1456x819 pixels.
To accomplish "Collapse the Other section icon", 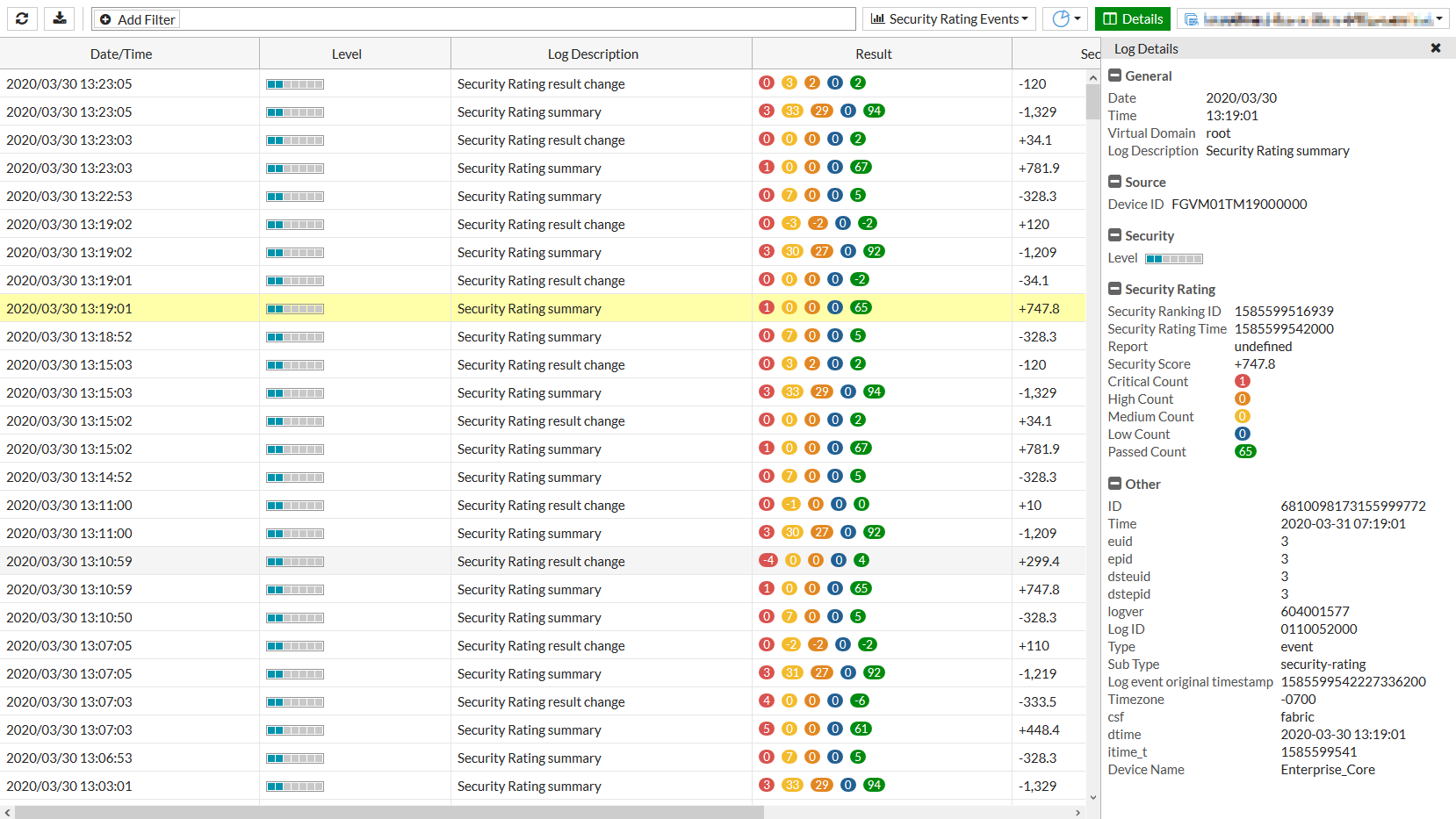I will coord(1114,484).
